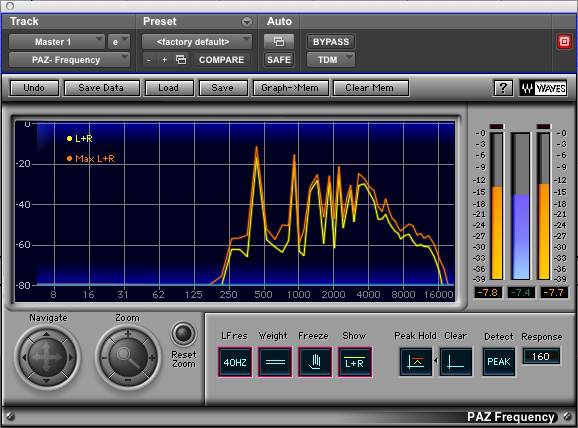Click the preset minus button
Viewport: 578px width, 428px height.
tap(149, 60)
